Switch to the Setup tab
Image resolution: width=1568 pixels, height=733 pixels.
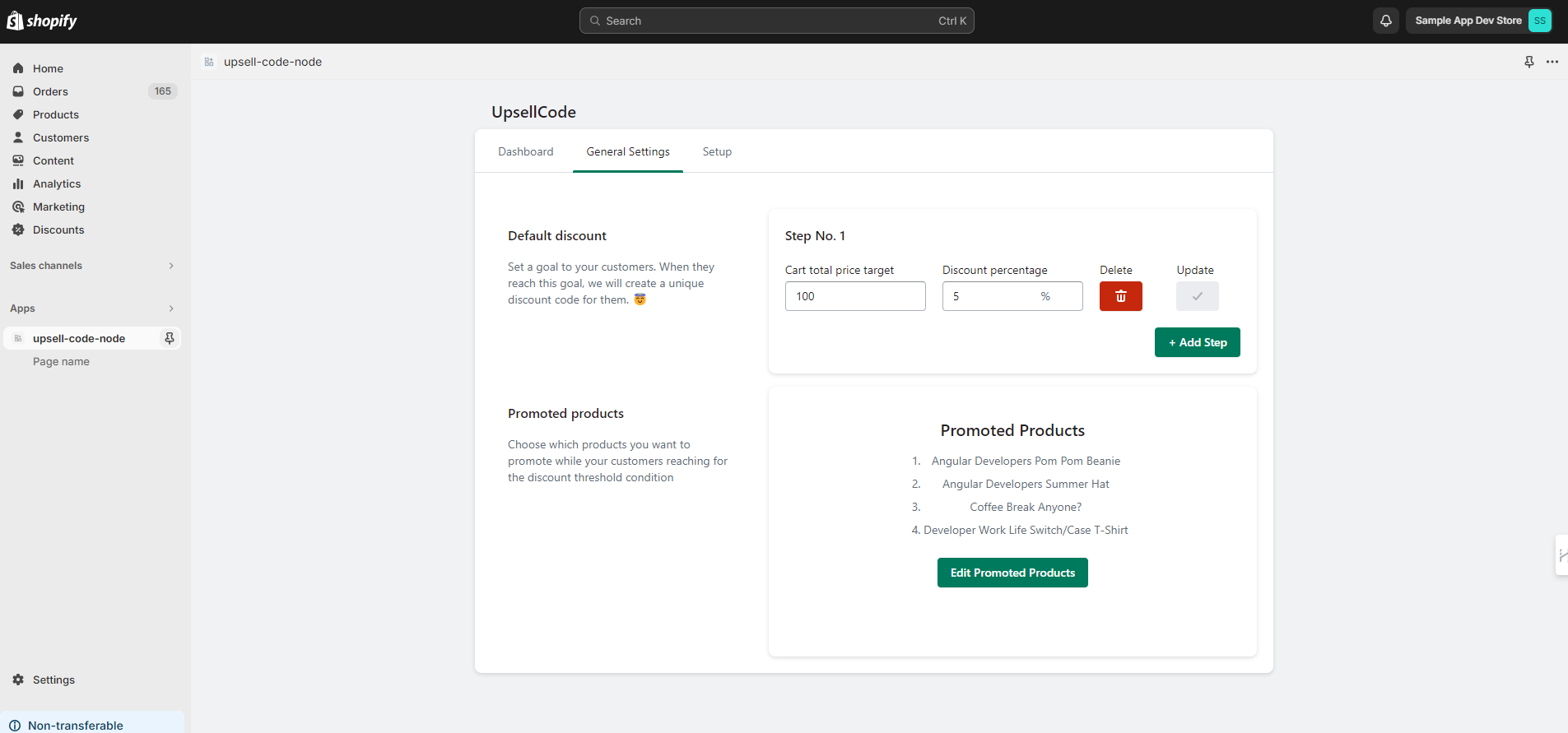pyautogui.click(x=717, y=151)
